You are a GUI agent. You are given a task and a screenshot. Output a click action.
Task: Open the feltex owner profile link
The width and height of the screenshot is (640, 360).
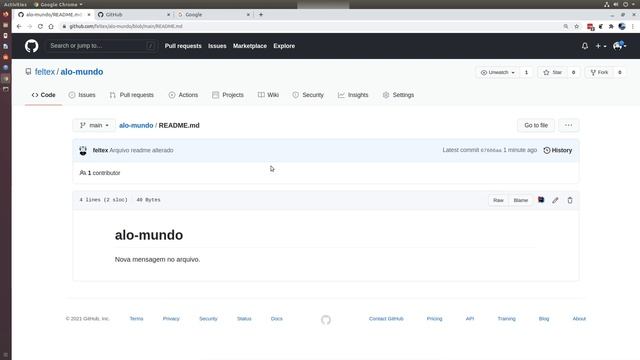(44, 72)
